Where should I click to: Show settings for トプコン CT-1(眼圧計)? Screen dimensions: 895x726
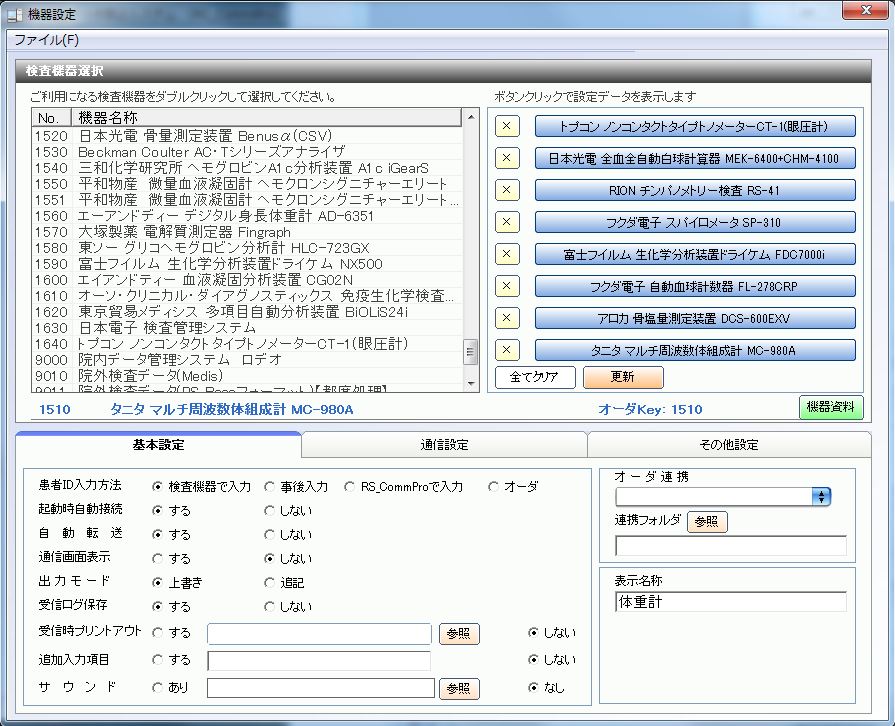pos(695,126)
